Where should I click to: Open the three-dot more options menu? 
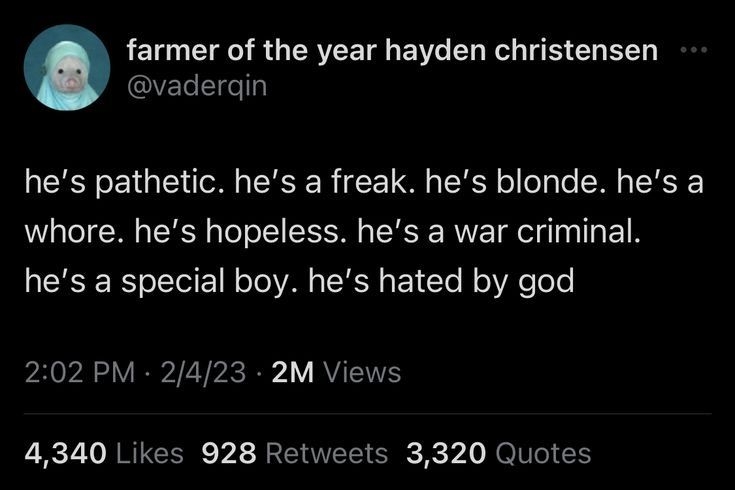click(x=695, y=49)
